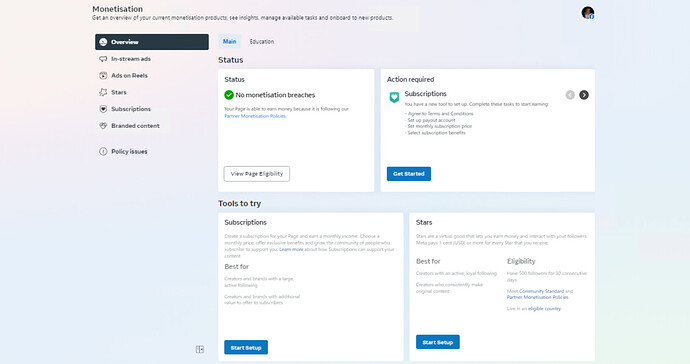
Task: Open Branded content handshake icon
Action: (x=103, y=125)
